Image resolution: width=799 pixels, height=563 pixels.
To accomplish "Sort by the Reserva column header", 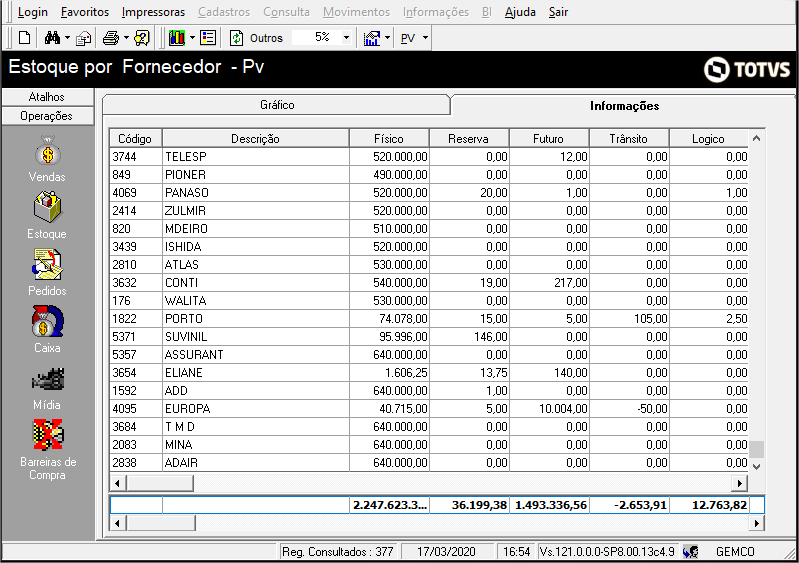I will (x=469, y=139).
